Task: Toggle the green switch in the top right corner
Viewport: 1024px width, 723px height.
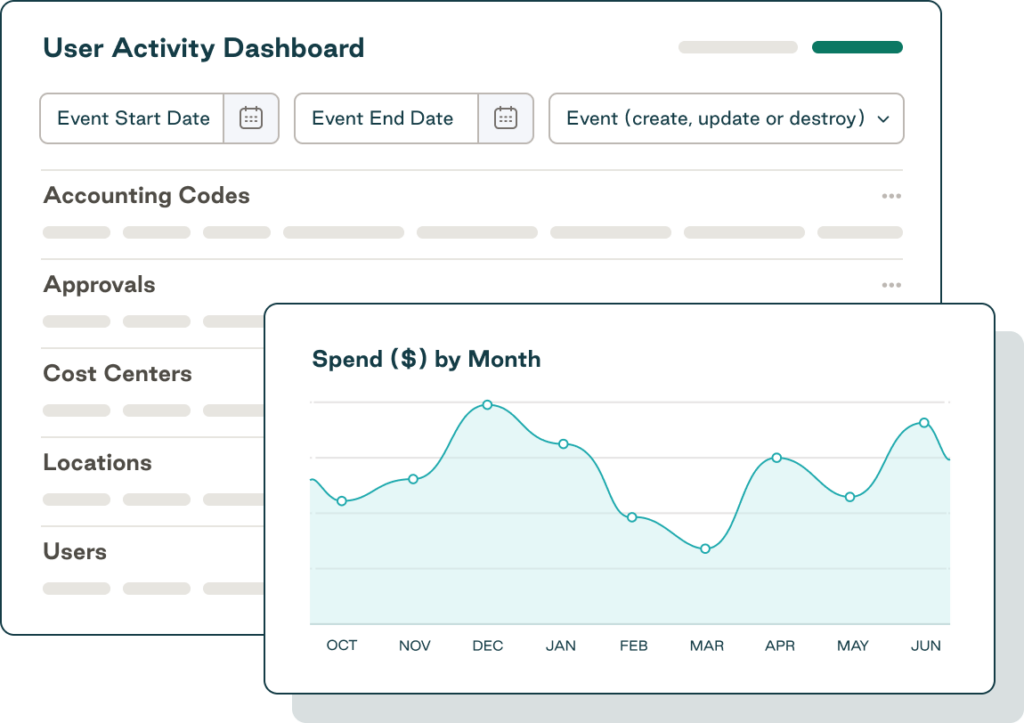Action: coord(857,46)
